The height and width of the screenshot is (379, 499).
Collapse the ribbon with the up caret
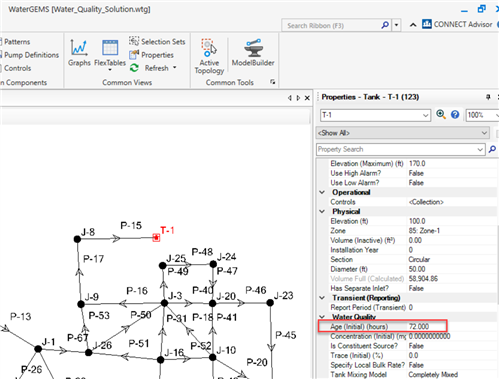[413, 25]
